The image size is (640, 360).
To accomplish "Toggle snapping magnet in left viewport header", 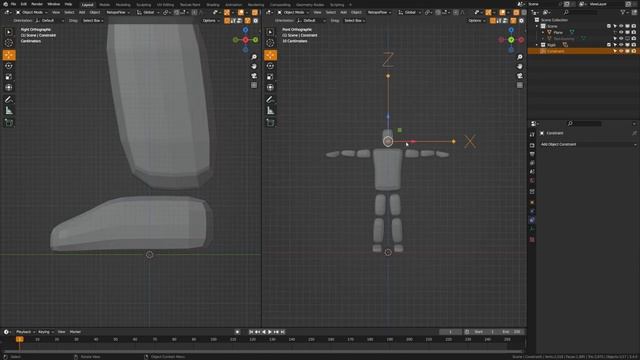I will [x=177, y=13].
